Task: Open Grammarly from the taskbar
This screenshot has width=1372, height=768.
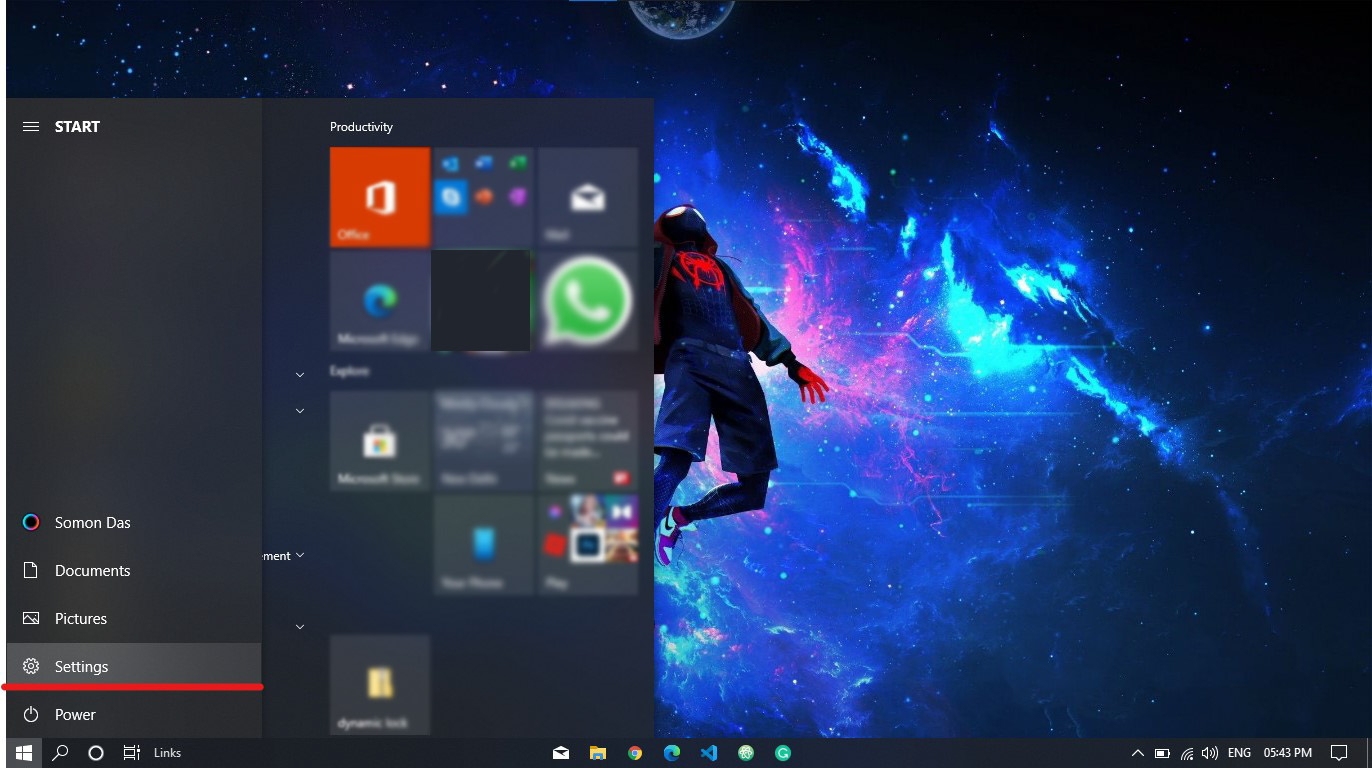Action: tap(783, 753)
